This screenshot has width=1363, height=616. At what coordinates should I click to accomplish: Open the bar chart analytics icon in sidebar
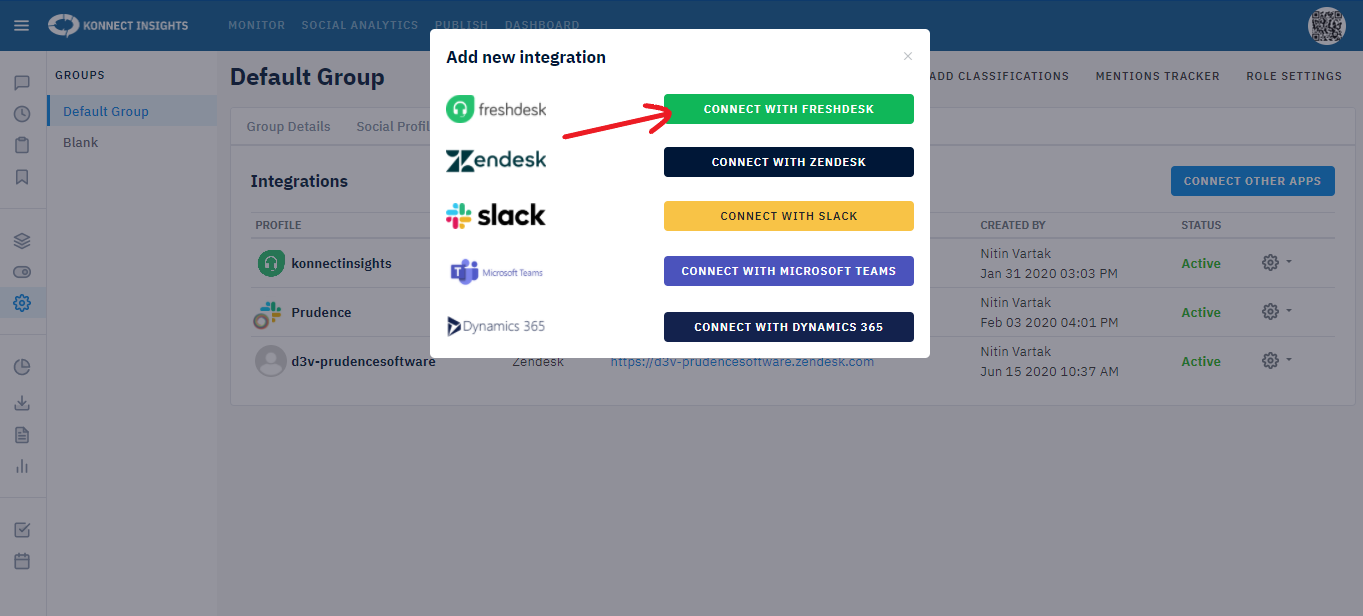23,466
